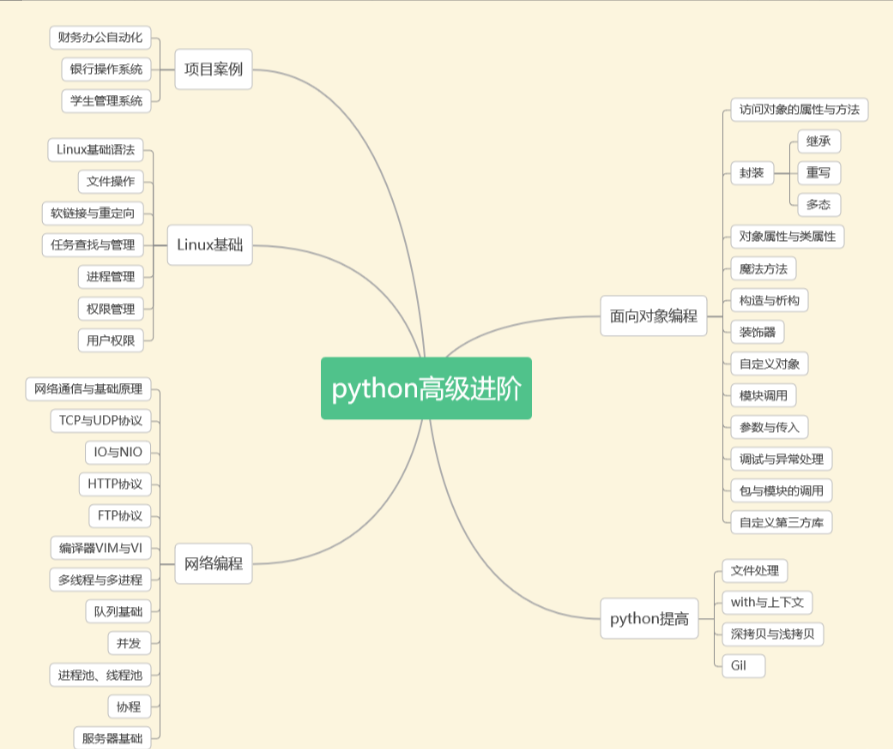Select the 协程 node
Viewport: 893px width, 749px height.
130,707
